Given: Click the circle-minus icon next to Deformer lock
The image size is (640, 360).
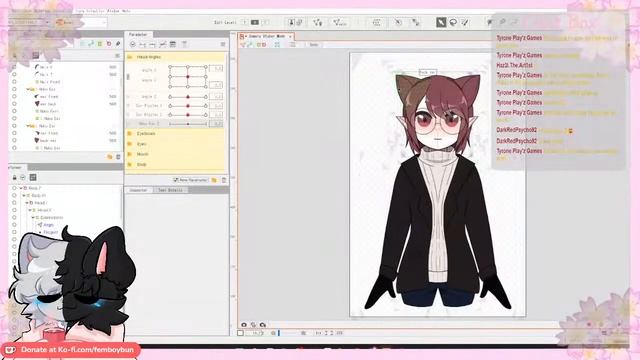Looking at the screenshot, I should click(x=23, y=178).
